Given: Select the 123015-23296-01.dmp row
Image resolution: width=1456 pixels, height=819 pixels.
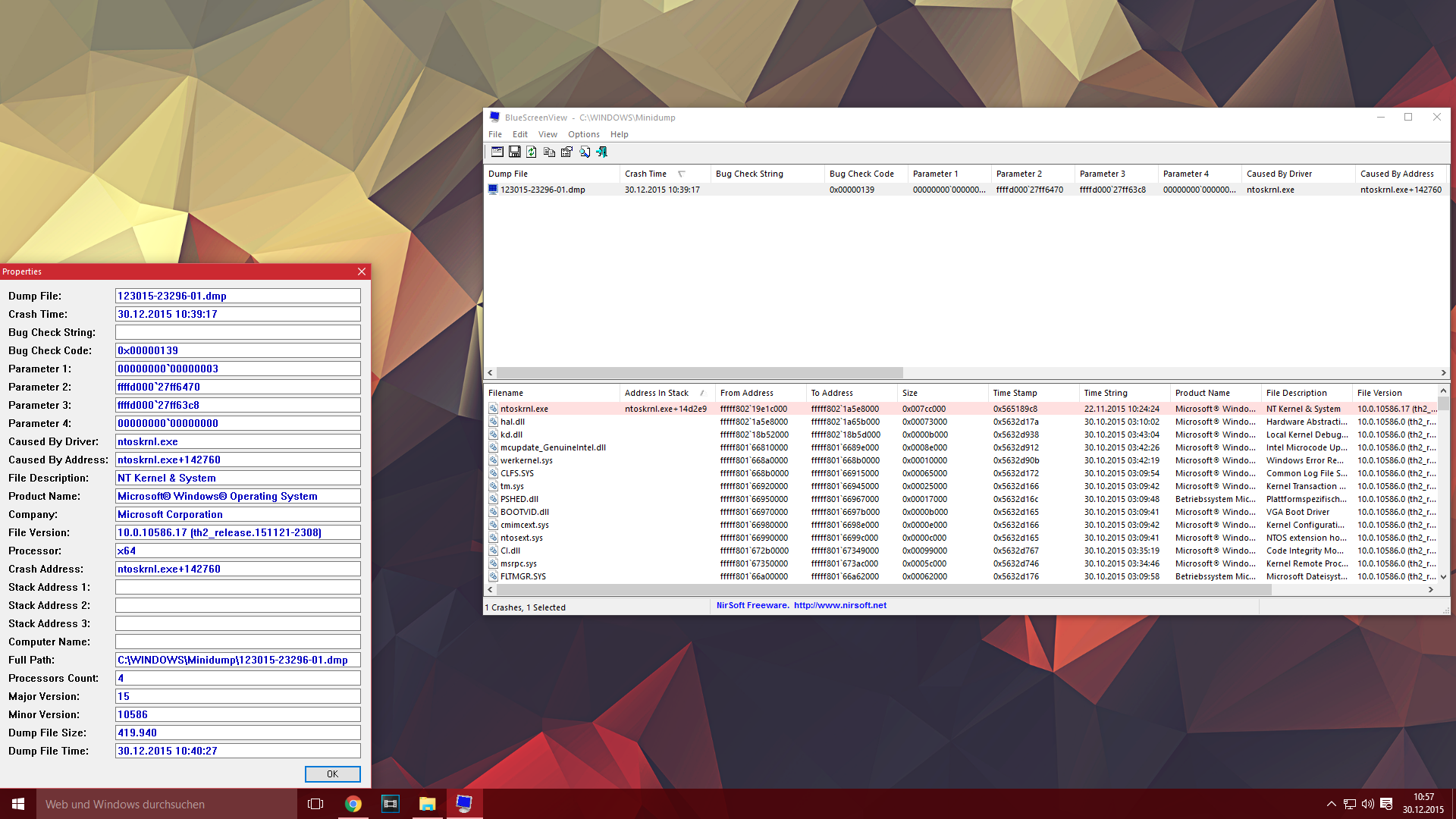Looking at the screenshot, I should [x=542, y=190].
